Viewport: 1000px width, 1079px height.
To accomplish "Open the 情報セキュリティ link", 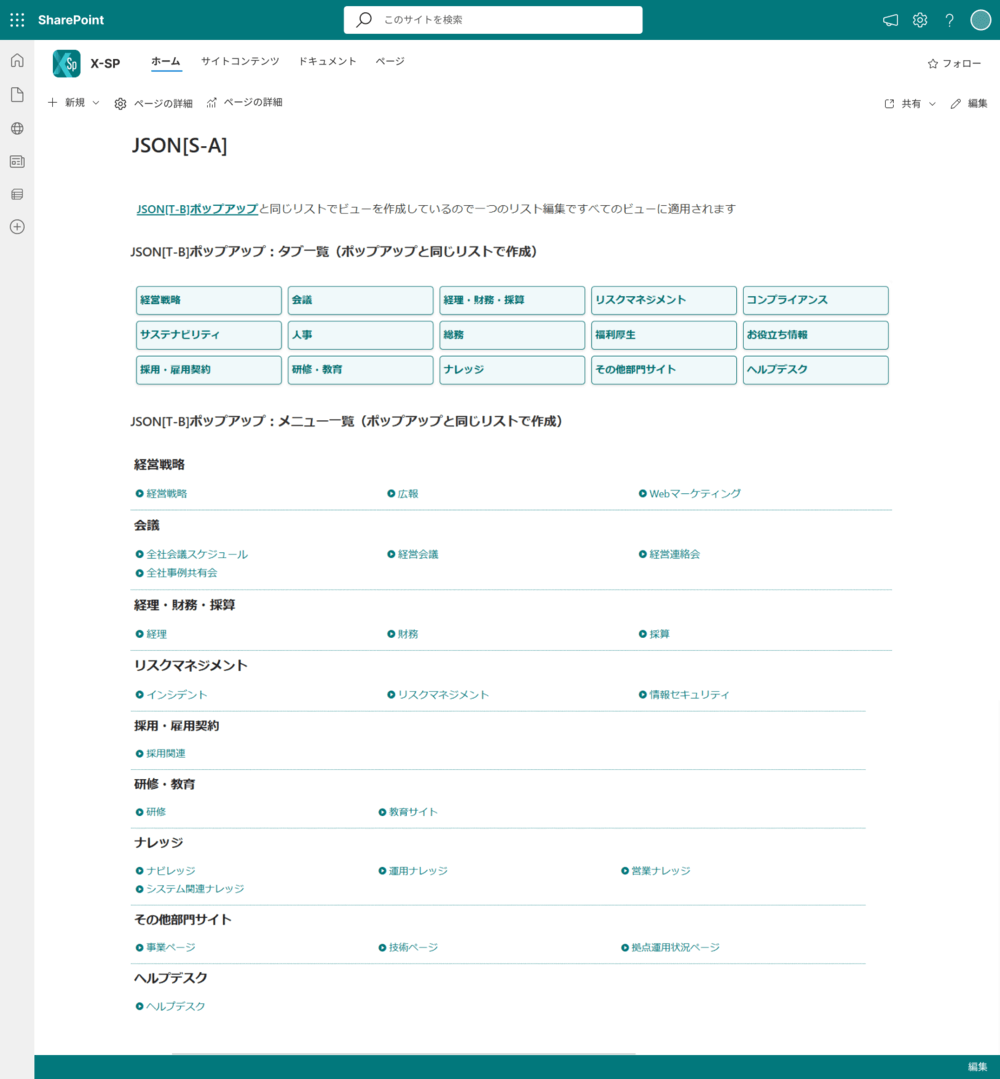I will tap(690, 694).
